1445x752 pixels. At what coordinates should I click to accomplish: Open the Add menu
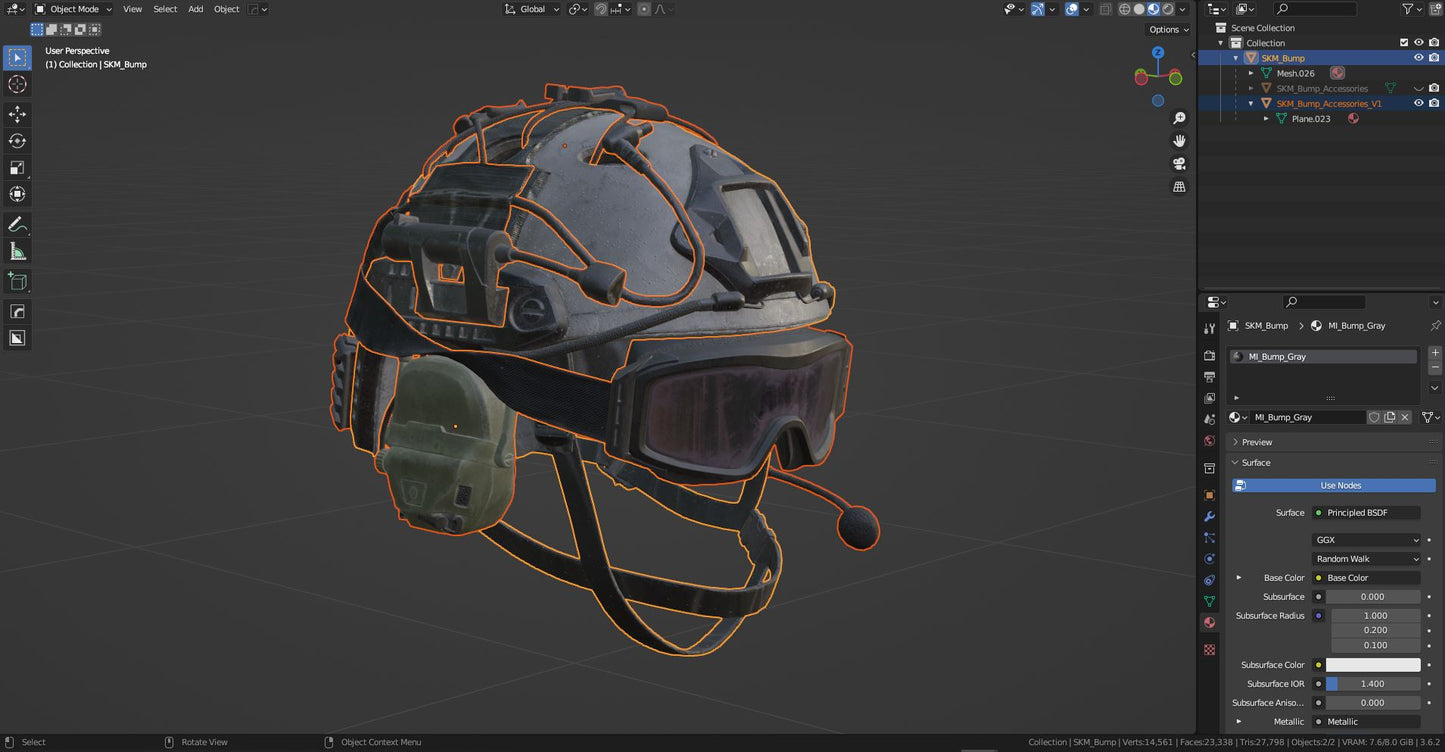pos(195,9)
